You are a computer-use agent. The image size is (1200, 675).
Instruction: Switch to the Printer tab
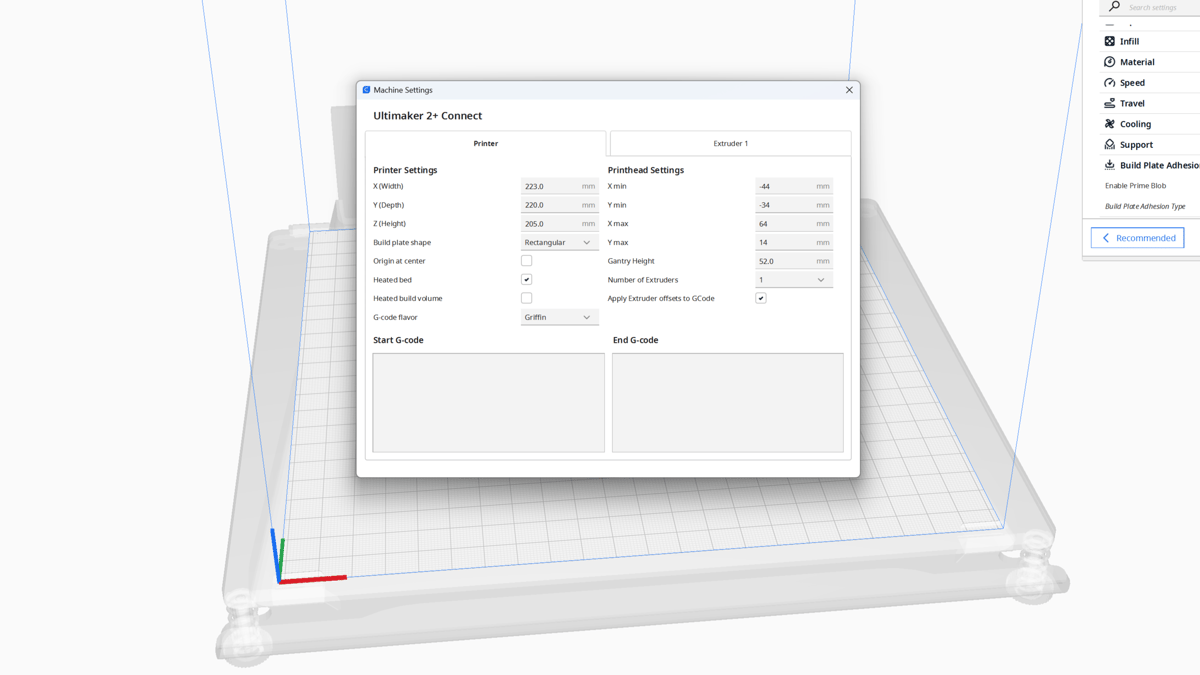(x=486, y=143)
